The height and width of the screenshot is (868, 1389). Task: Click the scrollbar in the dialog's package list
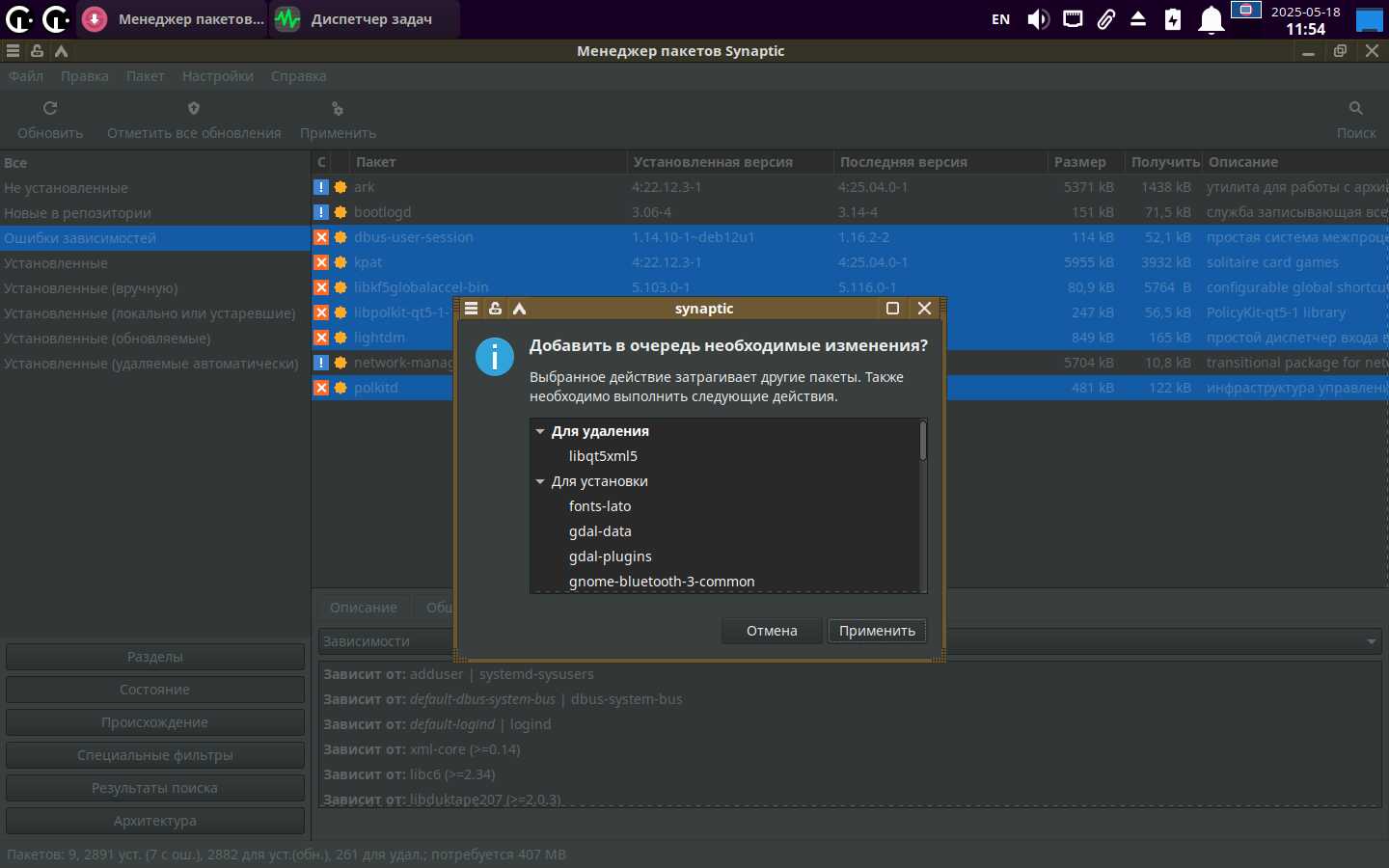tap(923, 441)
